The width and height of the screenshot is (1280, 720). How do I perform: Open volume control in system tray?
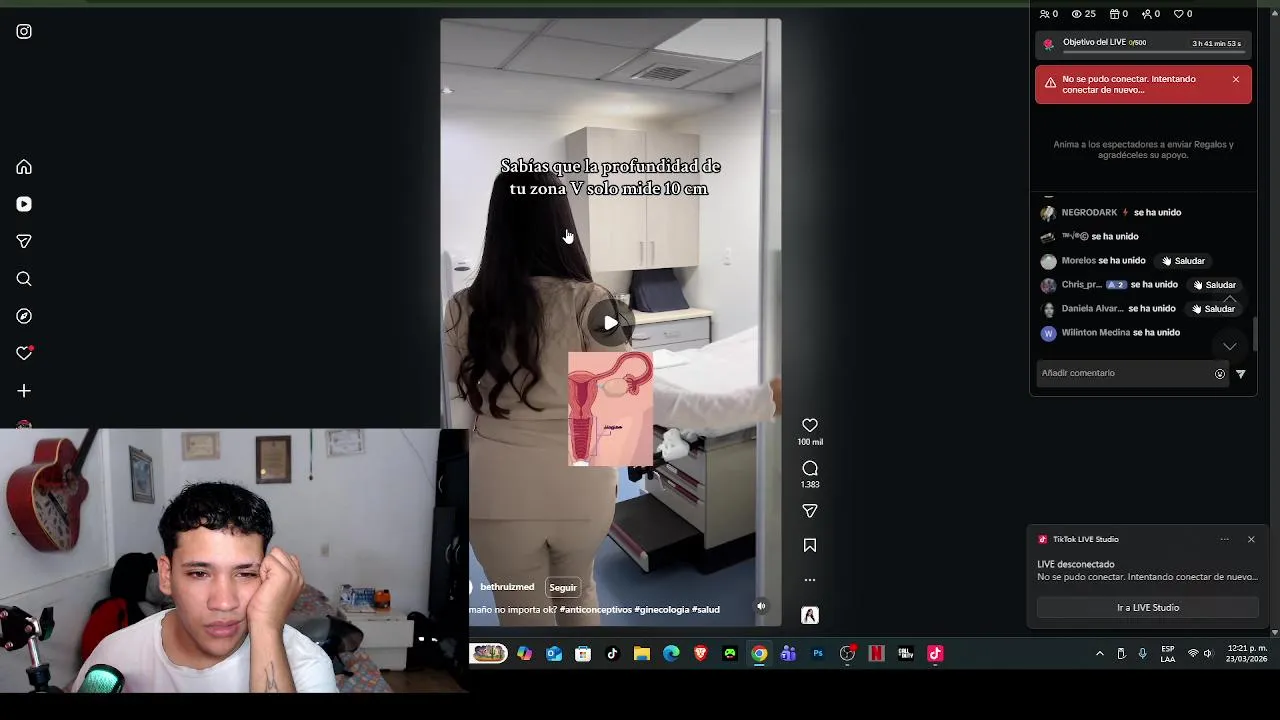1208,654
